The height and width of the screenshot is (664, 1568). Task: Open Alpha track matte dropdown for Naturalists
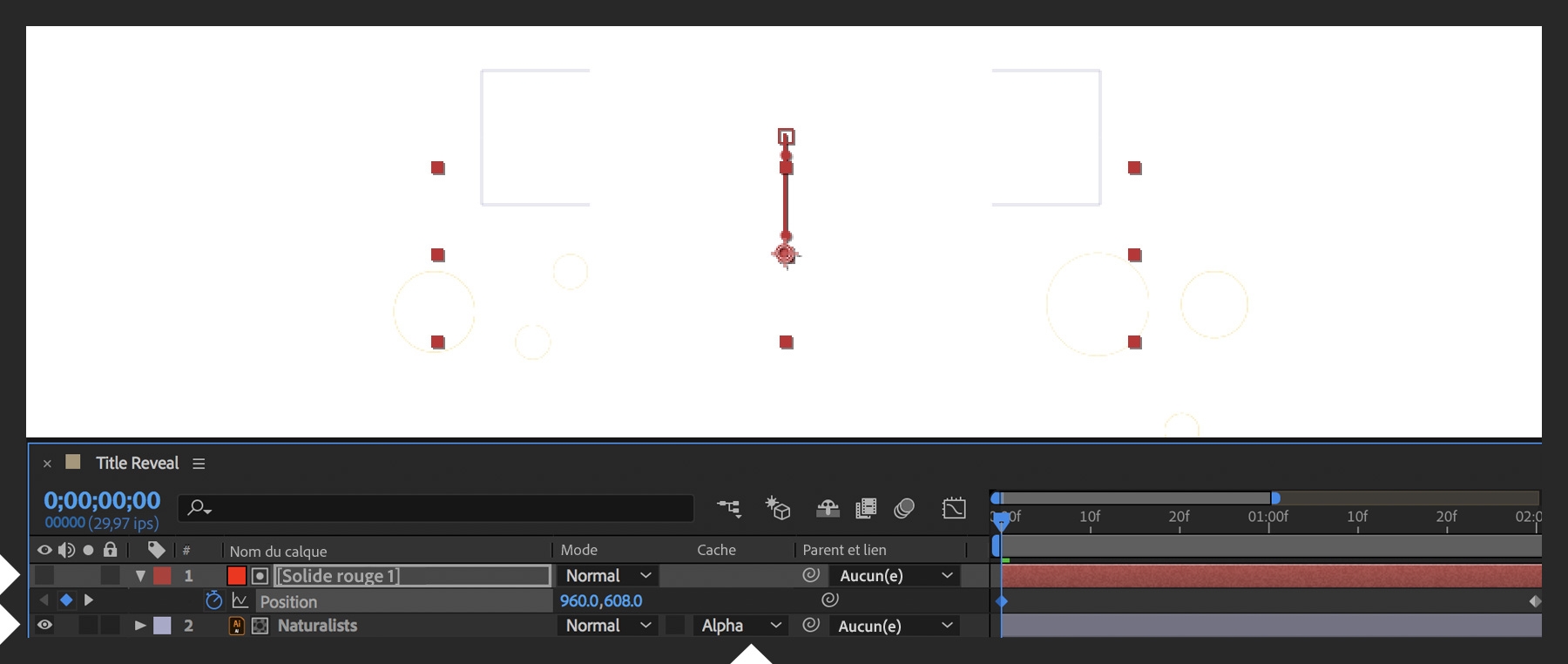pyautogui.click(x=740, y=625)
